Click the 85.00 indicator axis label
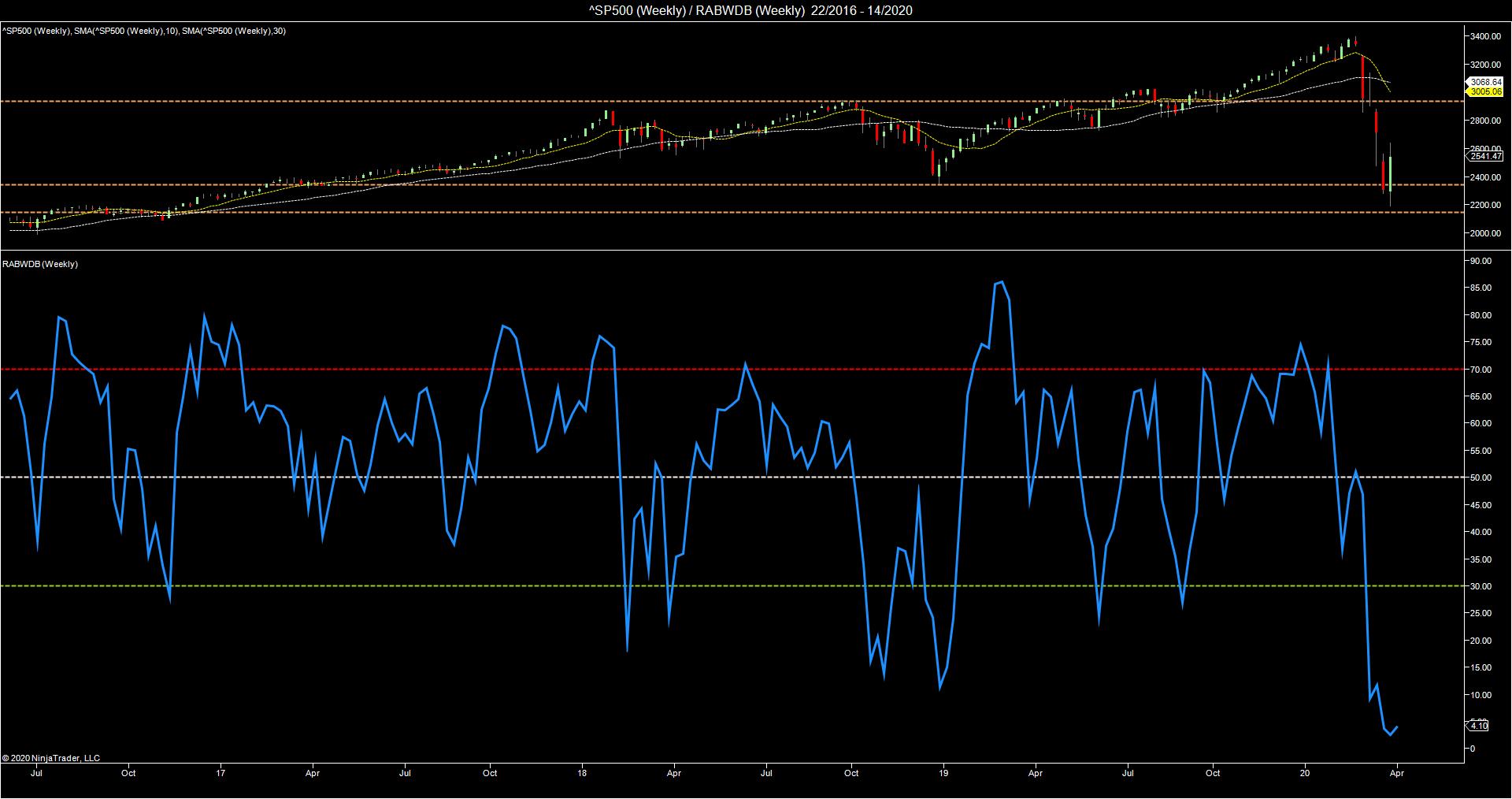Viewport: 1512px width, 799px height. (x=1480, y=288)
